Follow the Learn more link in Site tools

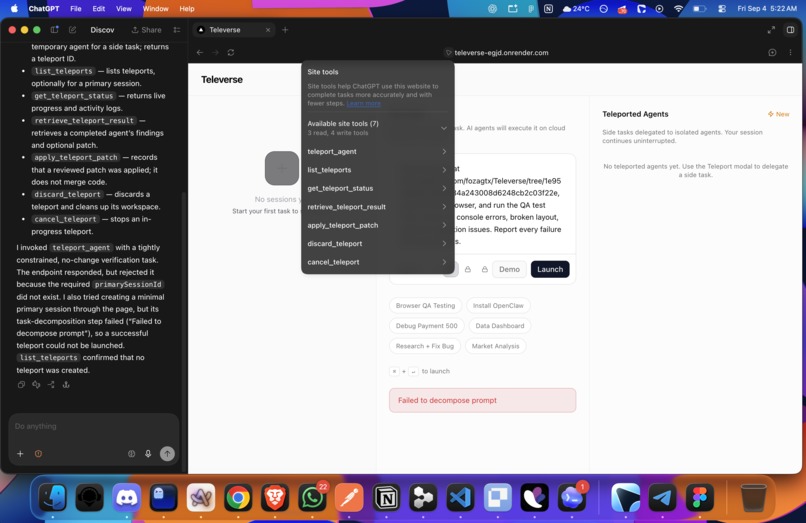[363, 103]
